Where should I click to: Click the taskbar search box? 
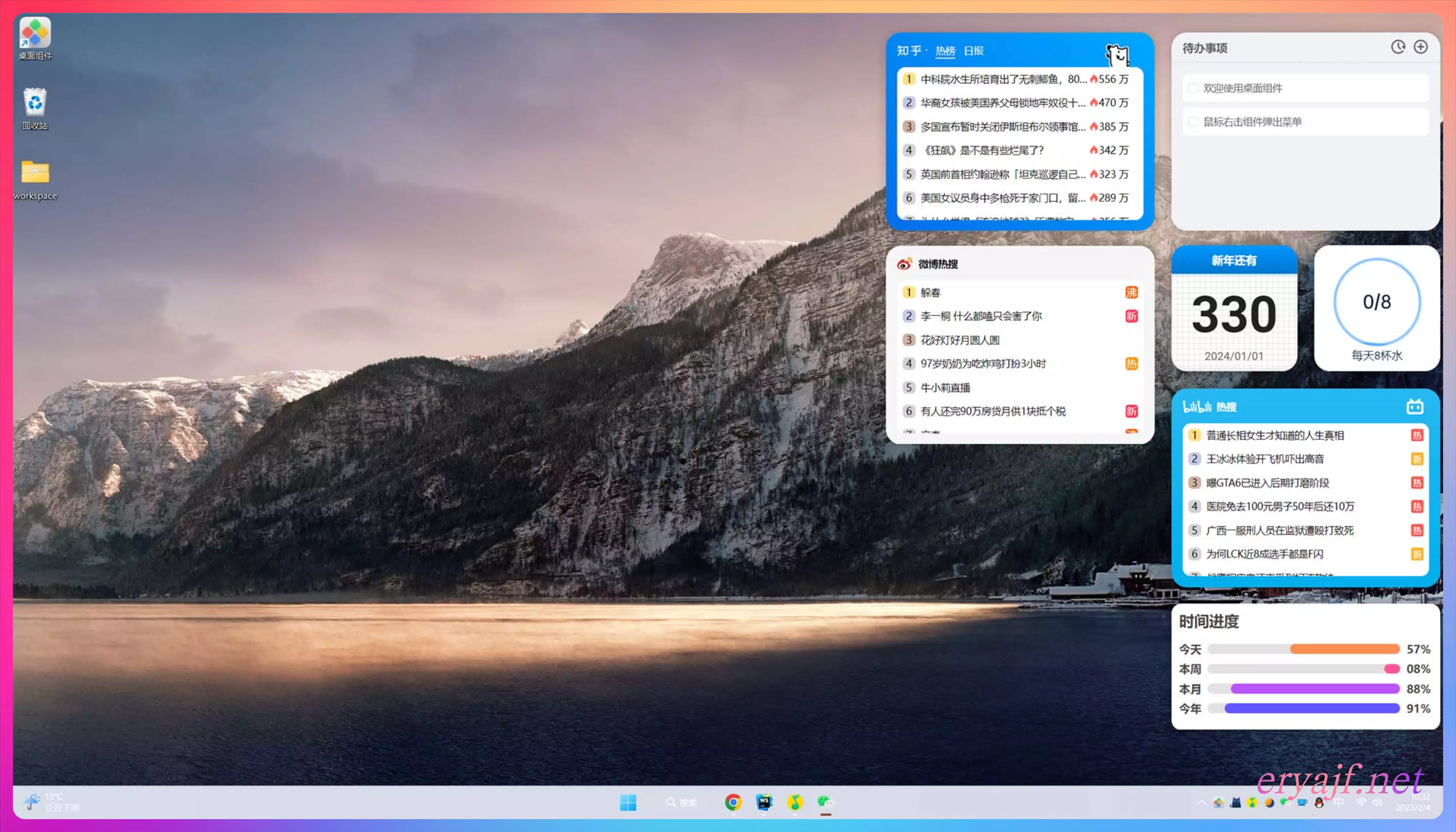click(x=682, y=802)
